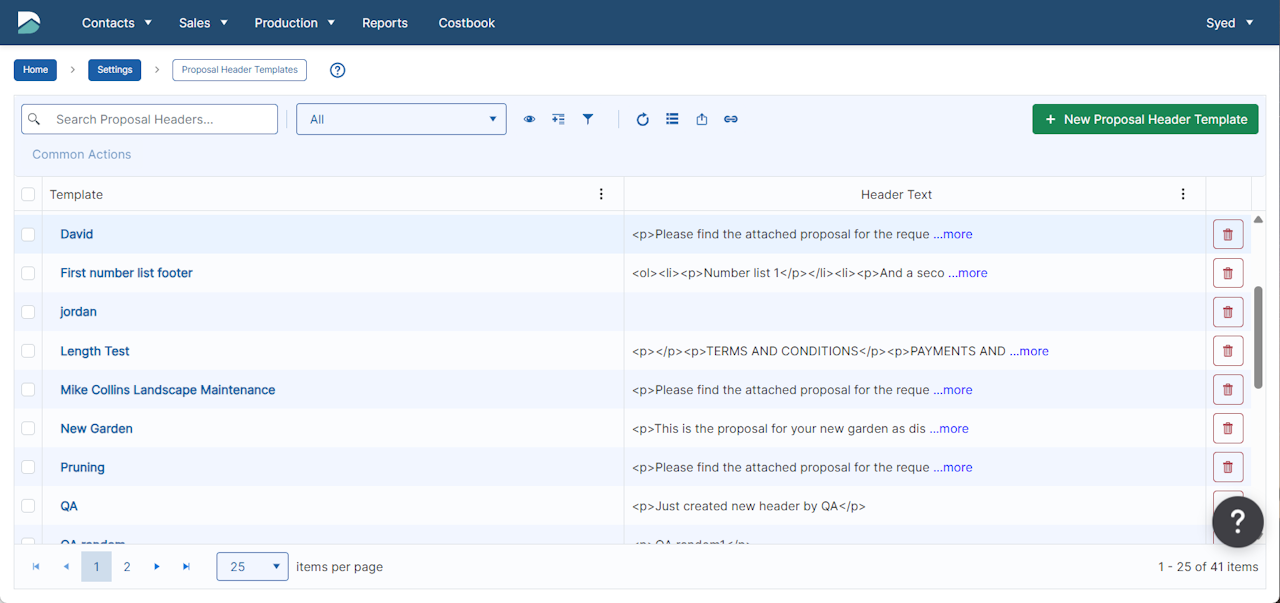
Task: Go to the Costbook menu item
Action: click(x=467, y=22)
